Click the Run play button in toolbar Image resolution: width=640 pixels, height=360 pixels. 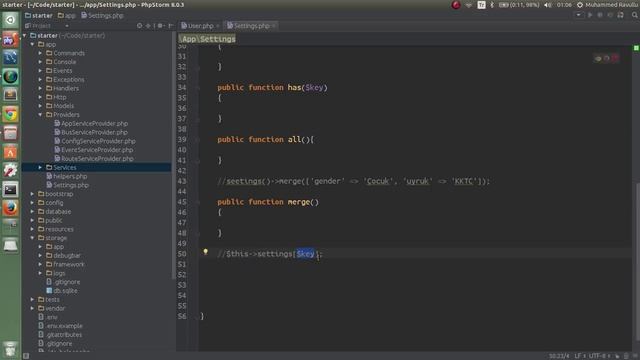coord(590,15)
